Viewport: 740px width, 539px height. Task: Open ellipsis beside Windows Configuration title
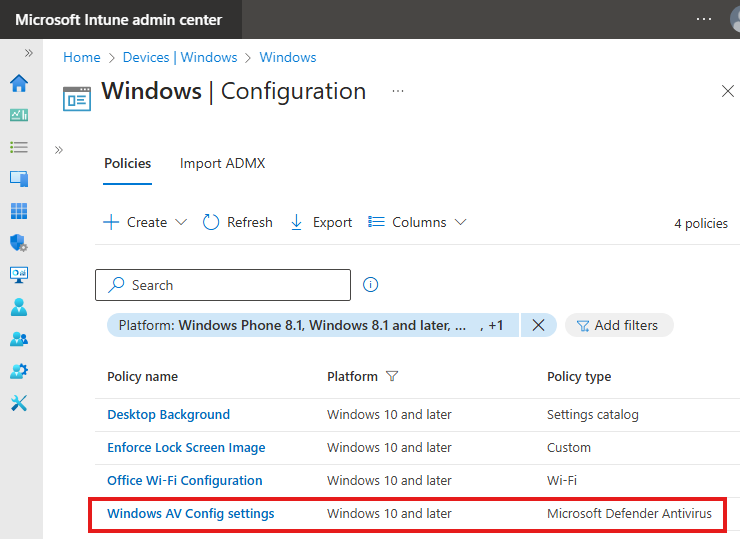398,91
